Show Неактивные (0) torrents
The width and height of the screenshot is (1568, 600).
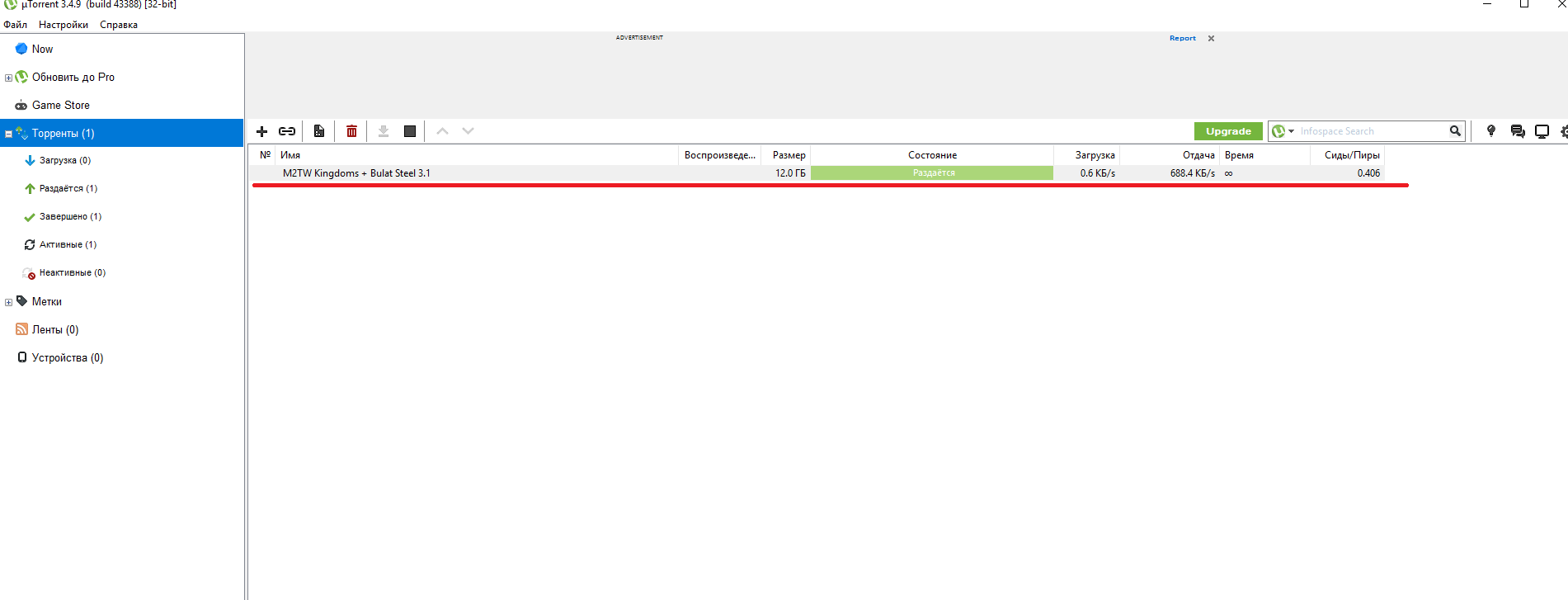72,272
